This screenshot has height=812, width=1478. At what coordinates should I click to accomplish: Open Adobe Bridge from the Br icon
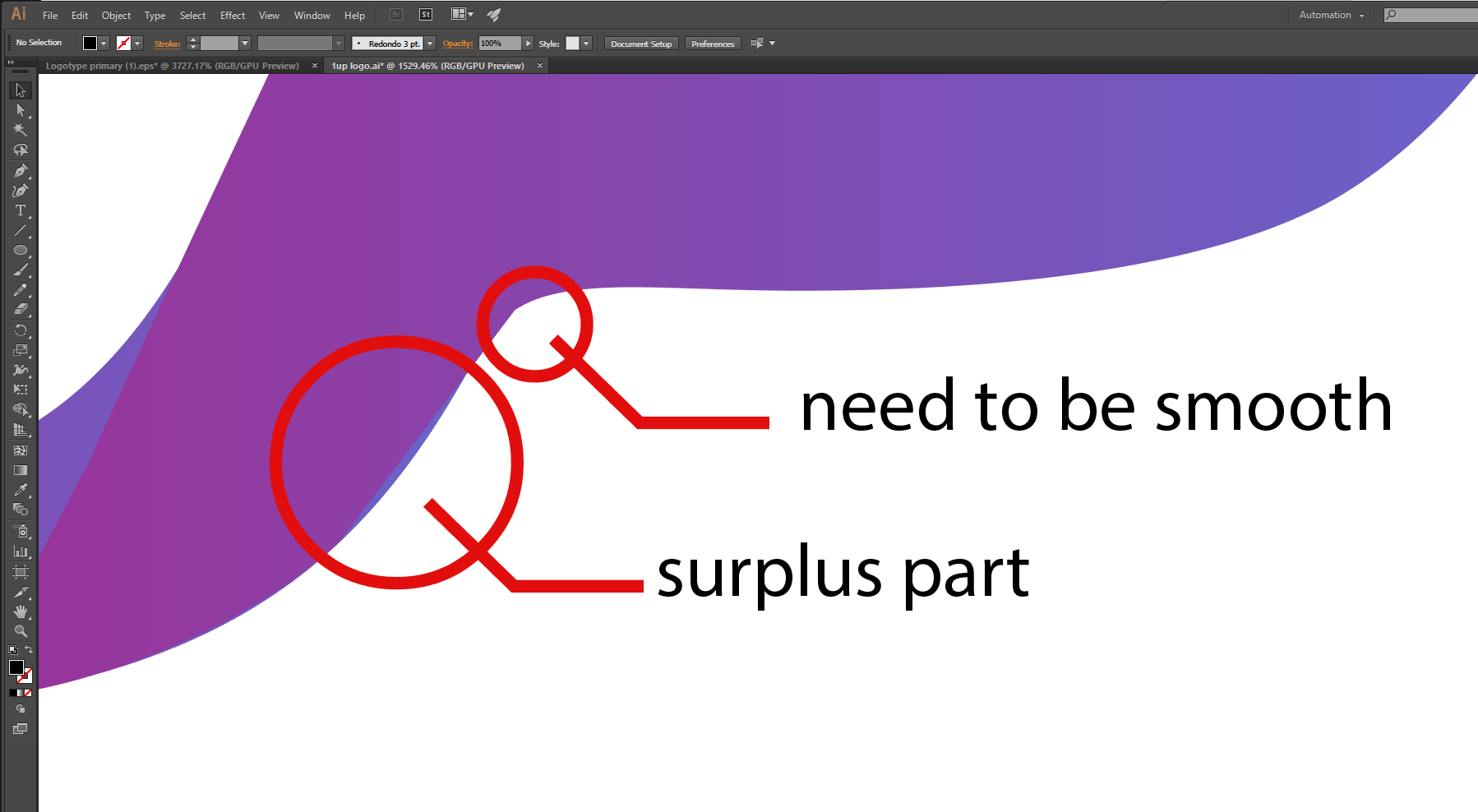click(396, 15)
